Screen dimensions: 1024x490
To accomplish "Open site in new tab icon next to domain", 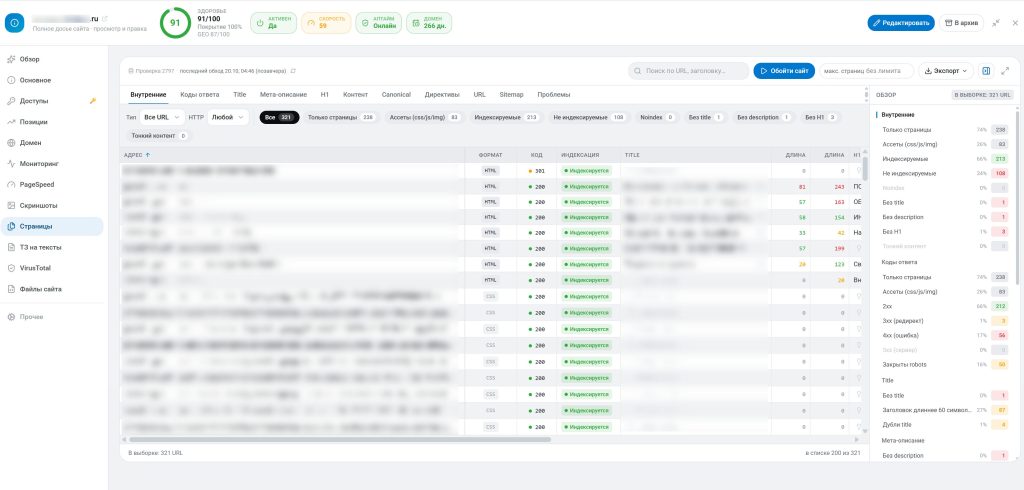I will 105,18.
